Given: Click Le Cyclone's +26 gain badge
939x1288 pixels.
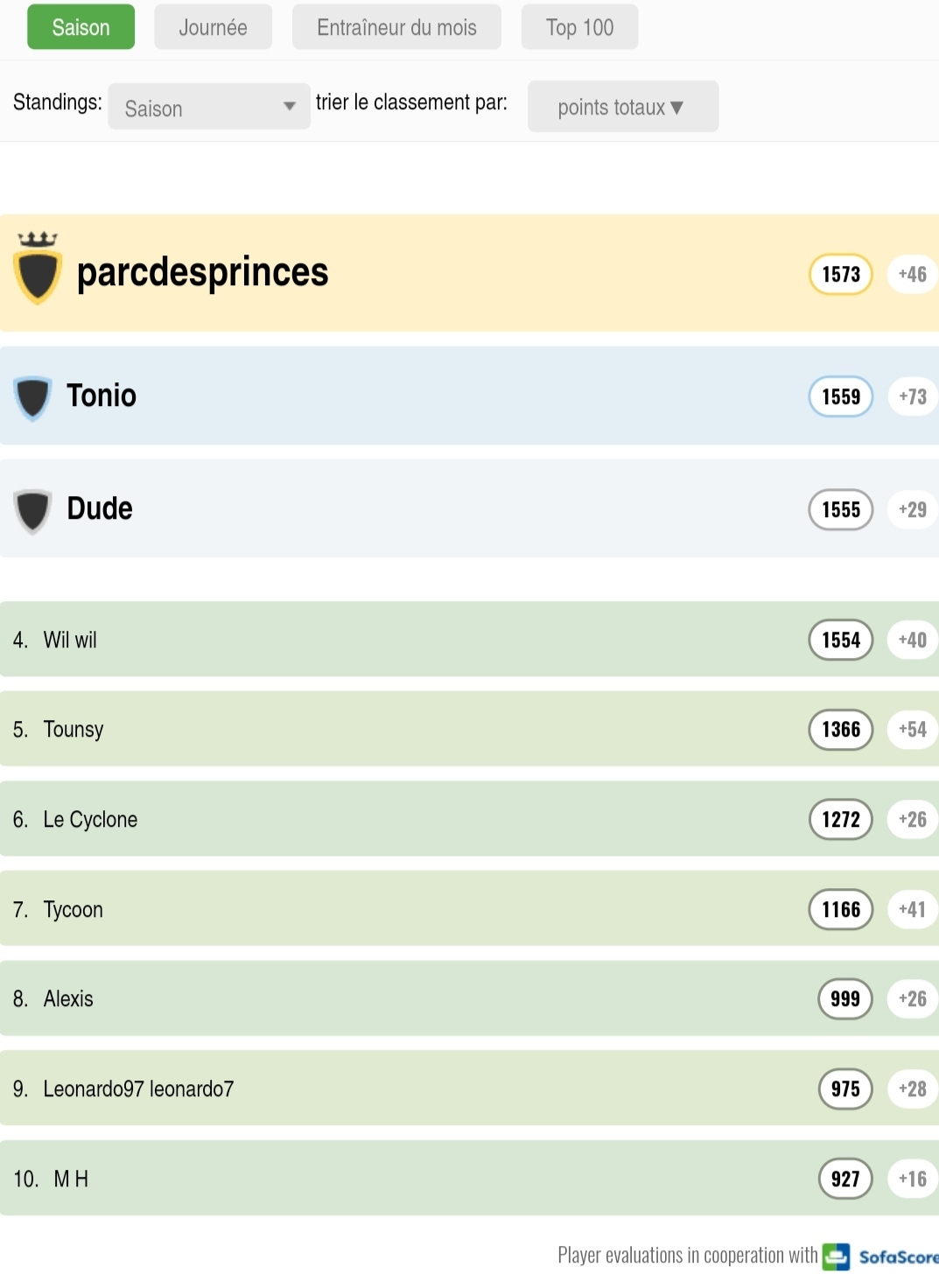Looking at the screenshot, I should 912,820.
